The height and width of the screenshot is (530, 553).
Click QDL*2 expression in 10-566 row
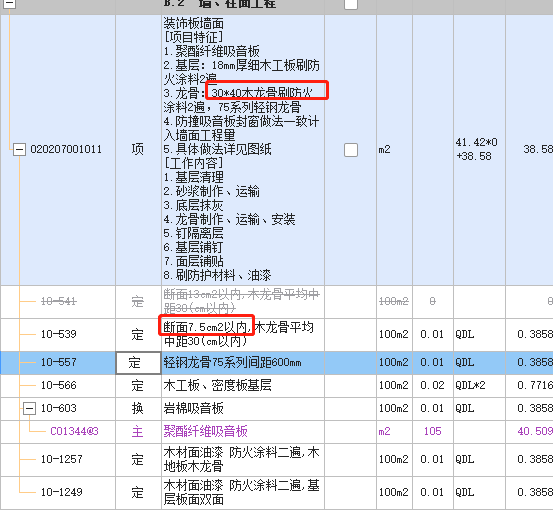(x=470, y=385)
